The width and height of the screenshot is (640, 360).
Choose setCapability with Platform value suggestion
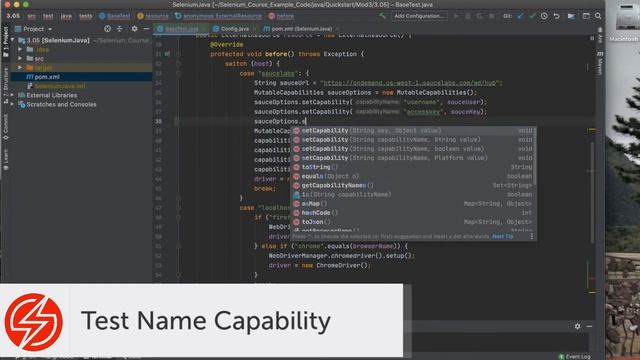click(x=413, y=158)
